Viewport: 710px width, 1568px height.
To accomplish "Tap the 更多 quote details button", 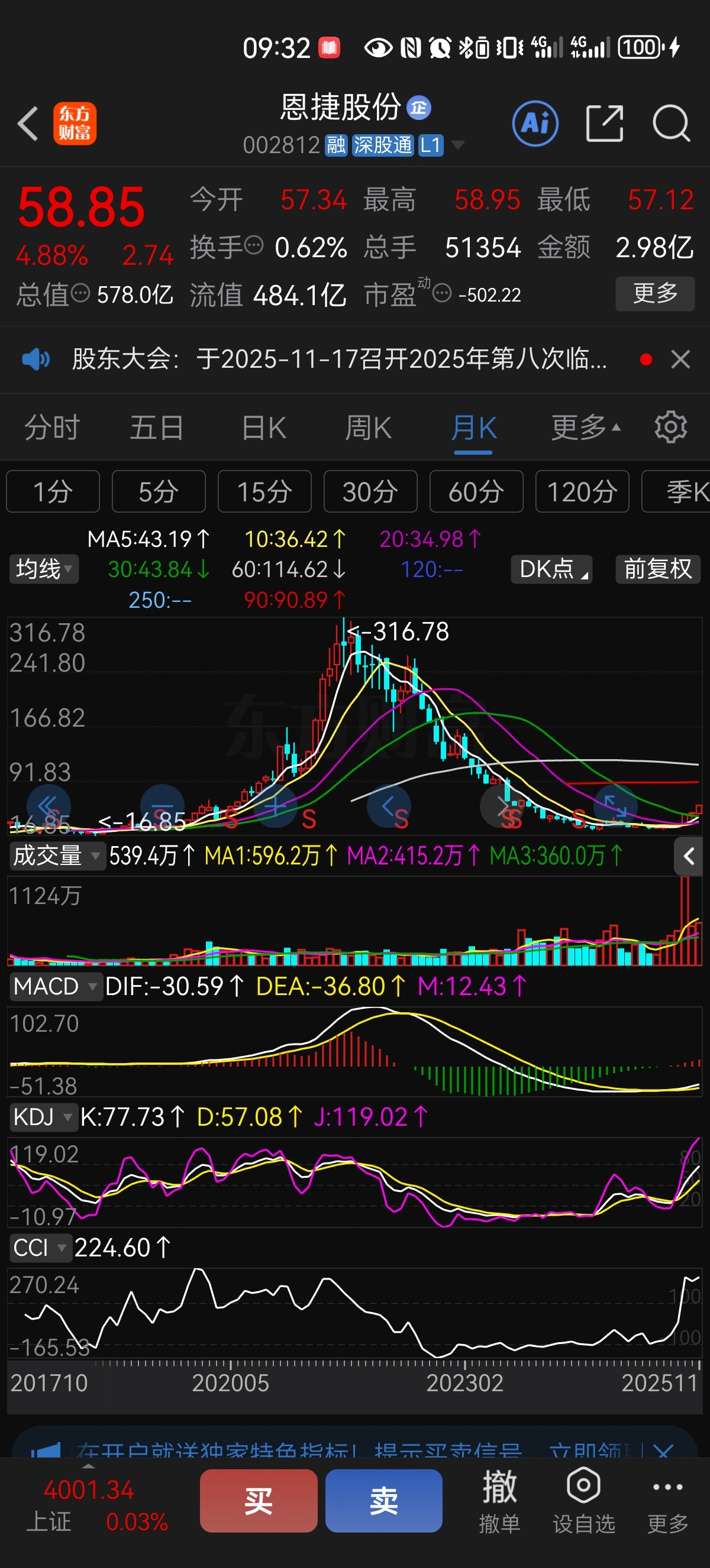I will pos(654,293).
